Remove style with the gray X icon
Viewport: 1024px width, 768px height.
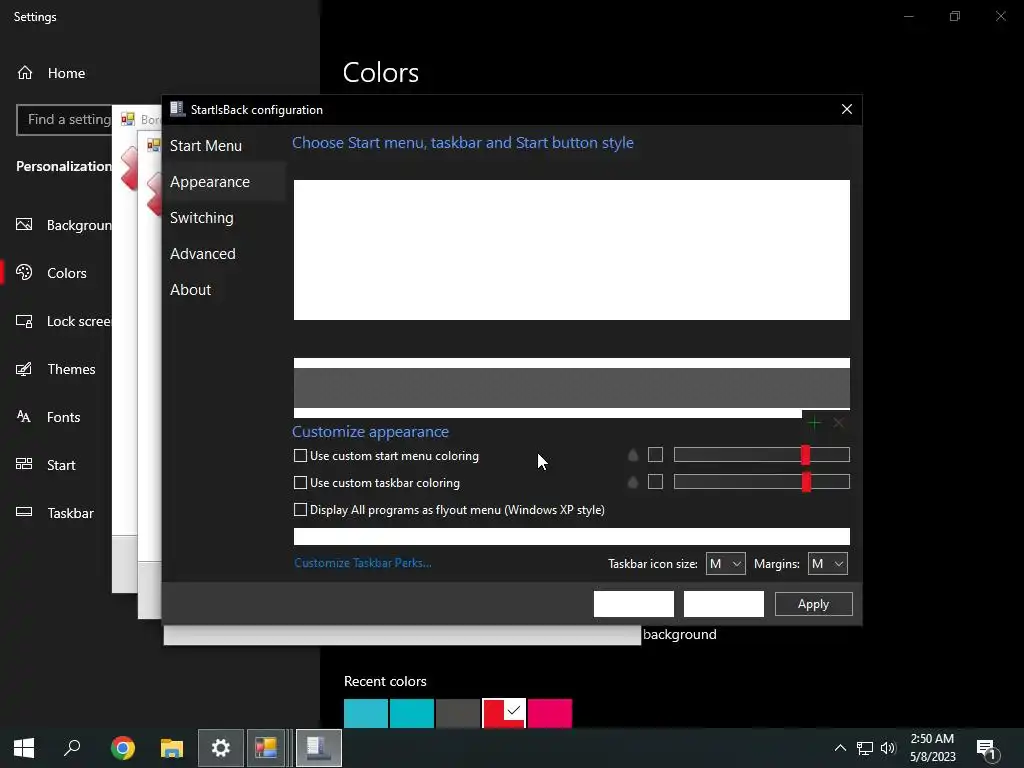[839, 423]
